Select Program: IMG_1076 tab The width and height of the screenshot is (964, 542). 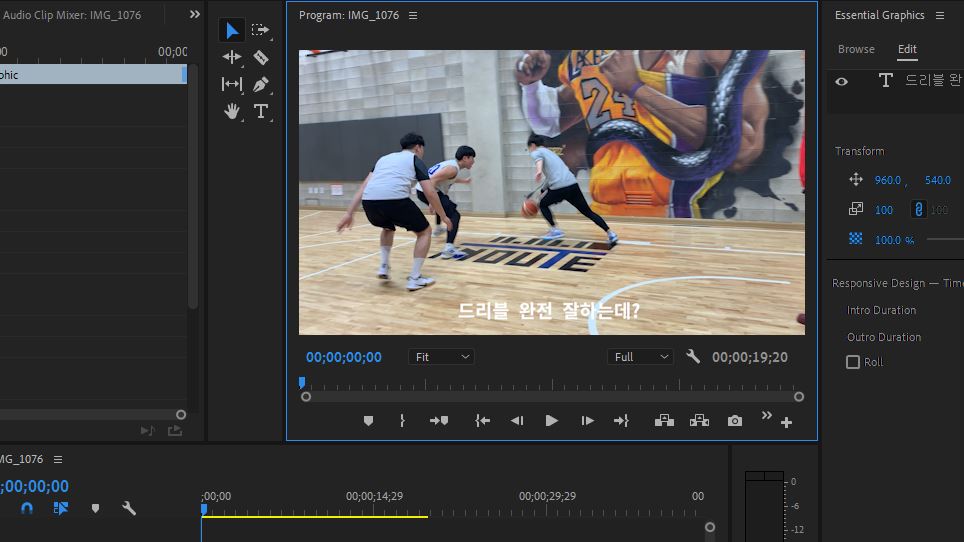coord(349,15)
